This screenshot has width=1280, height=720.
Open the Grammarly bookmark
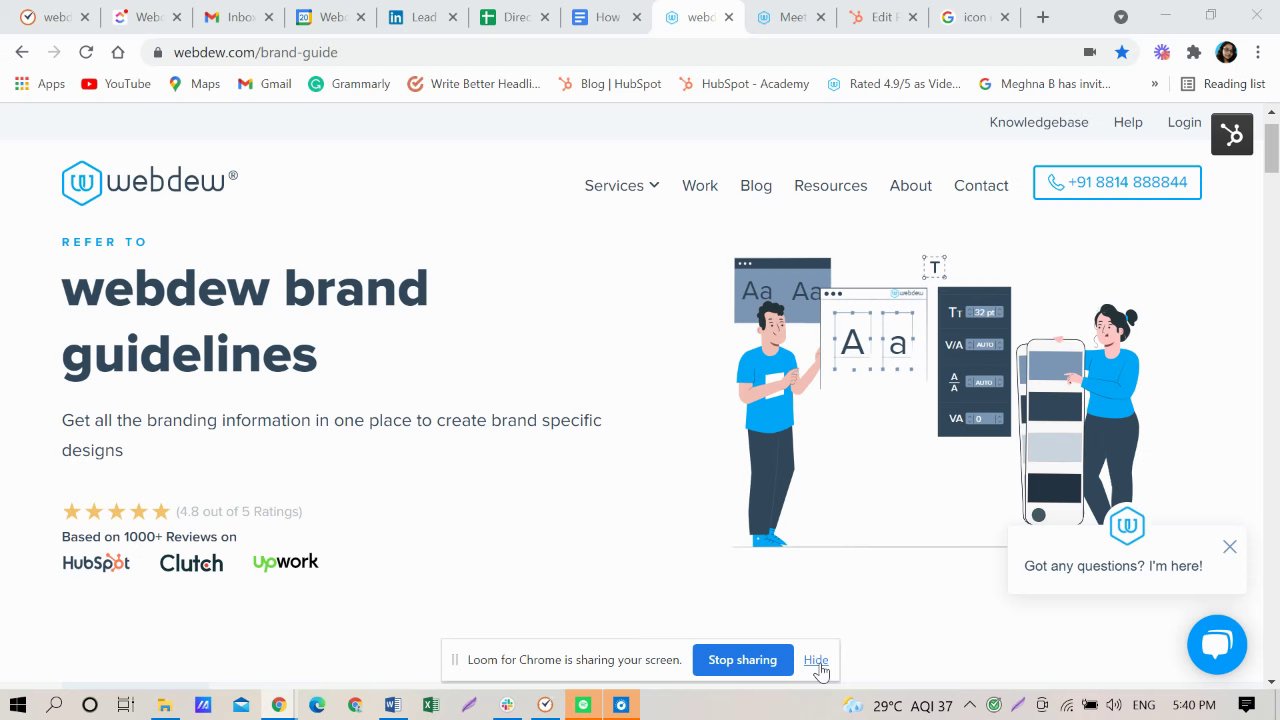click(349, 84)
